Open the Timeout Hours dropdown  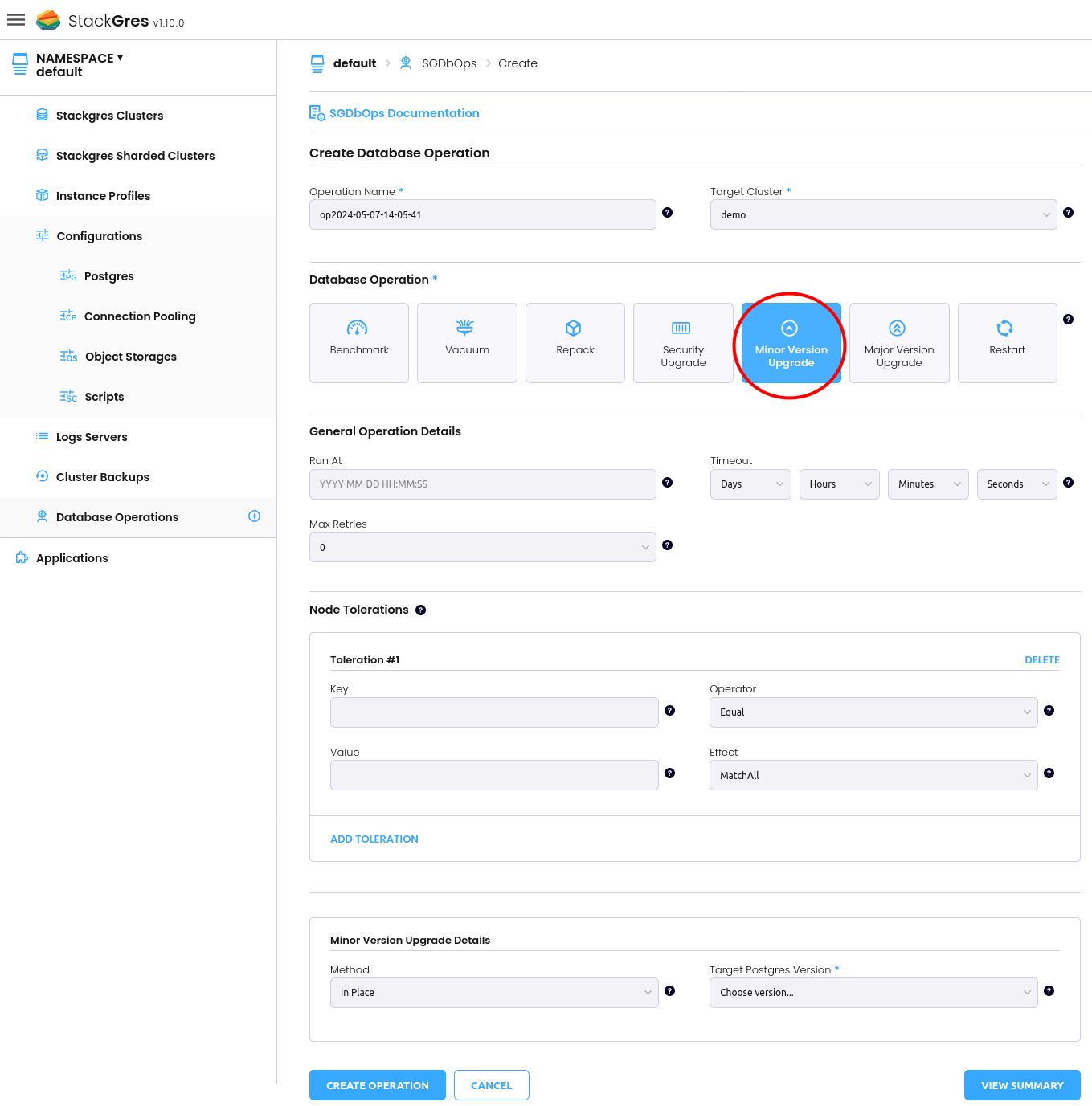pos(839,484)
